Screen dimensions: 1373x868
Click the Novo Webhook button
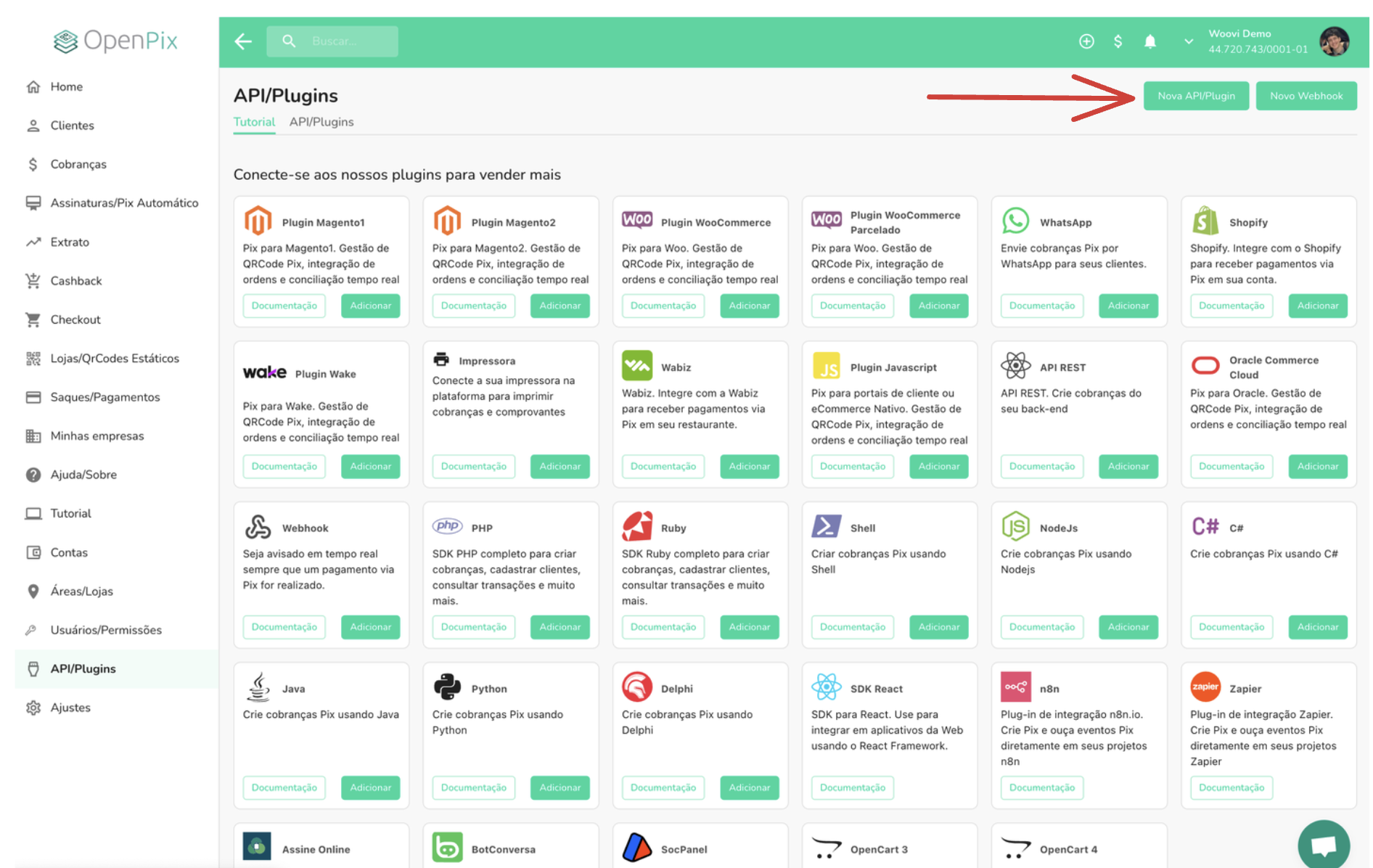tap(1306, 96)
